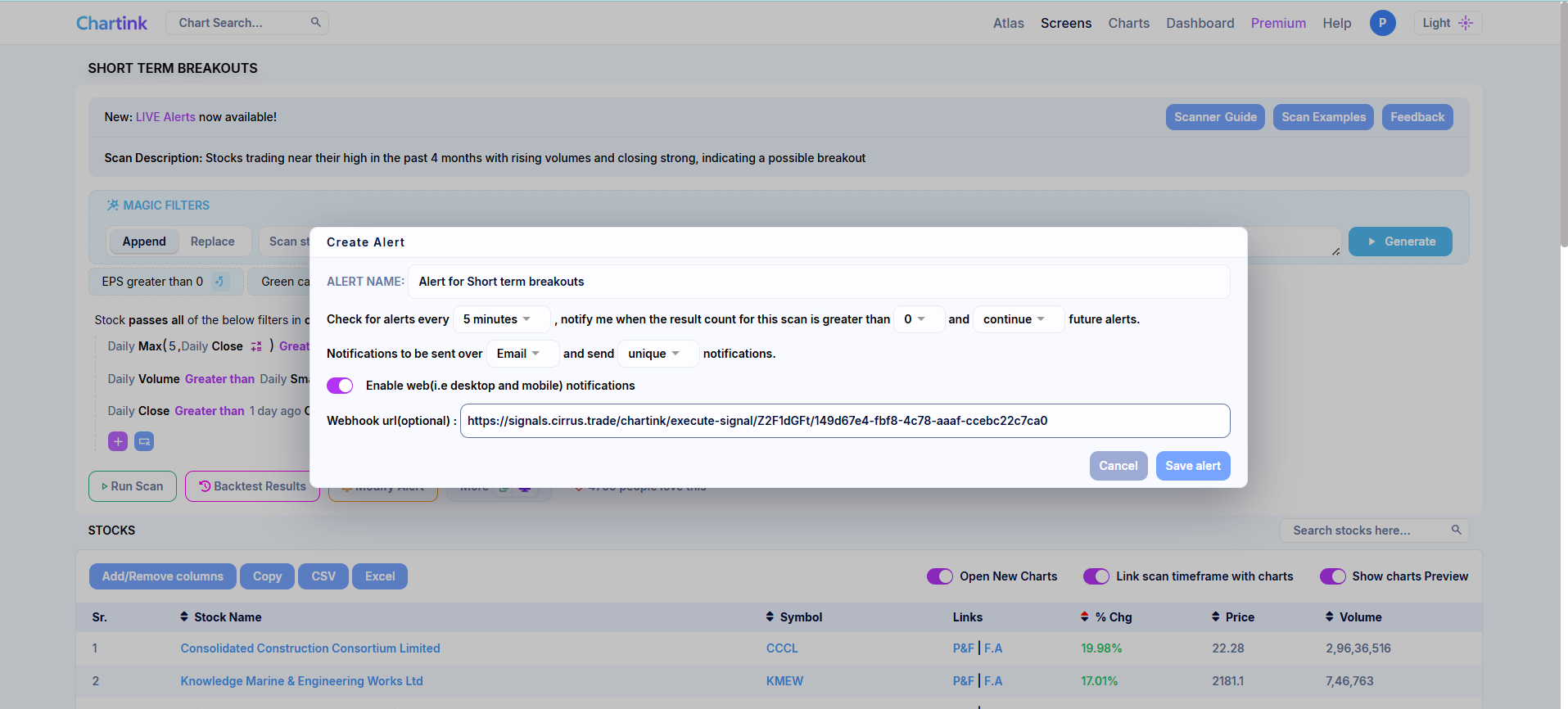Image resolution: width=1568 pixels, height=709 pixels.
Task: Click the purple plus add-filter icon
Action: tap(118, 441)
